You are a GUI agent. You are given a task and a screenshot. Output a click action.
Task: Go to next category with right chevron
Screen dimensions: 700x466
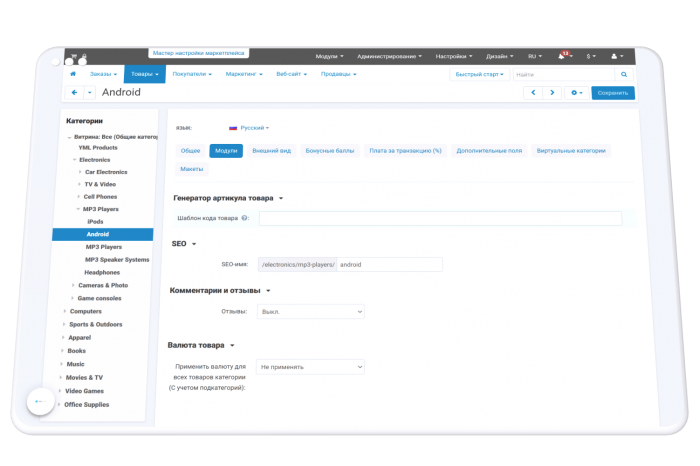[552, 92]
